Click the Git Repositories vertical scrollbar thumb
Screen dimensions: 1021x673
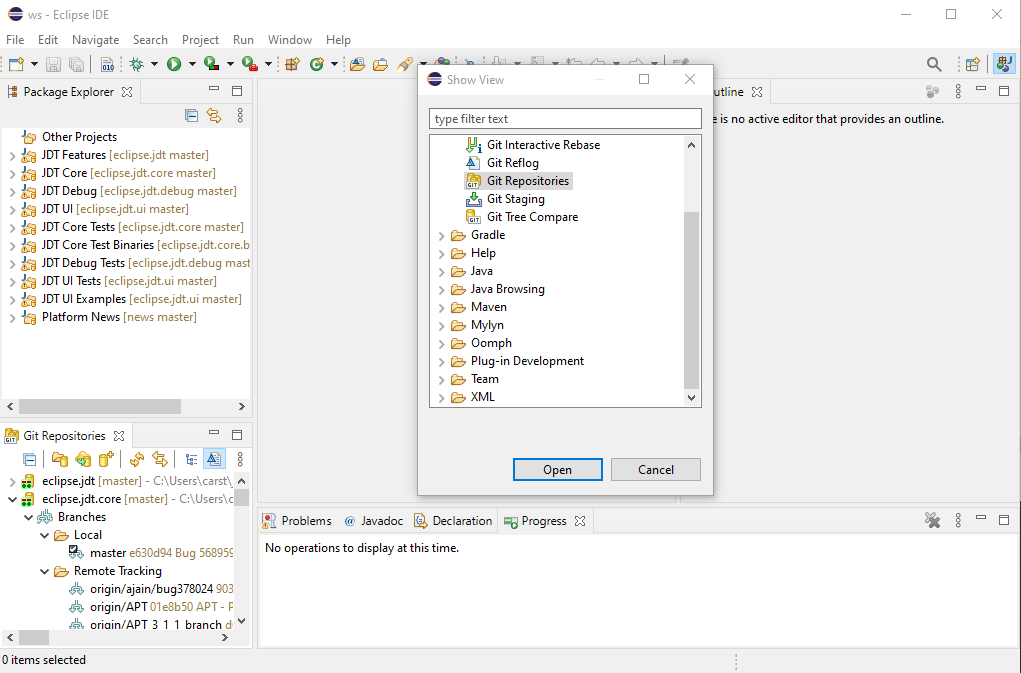pos(242,497)
